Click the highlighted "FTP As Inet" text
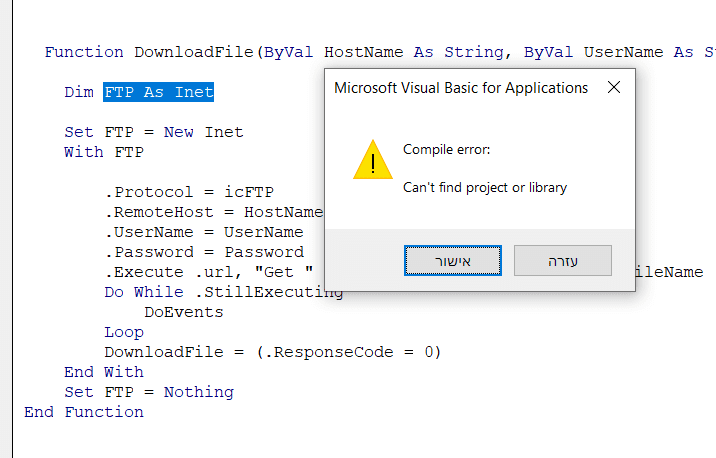The width and height of the screenshot is (716, 458). coord(159,92)
